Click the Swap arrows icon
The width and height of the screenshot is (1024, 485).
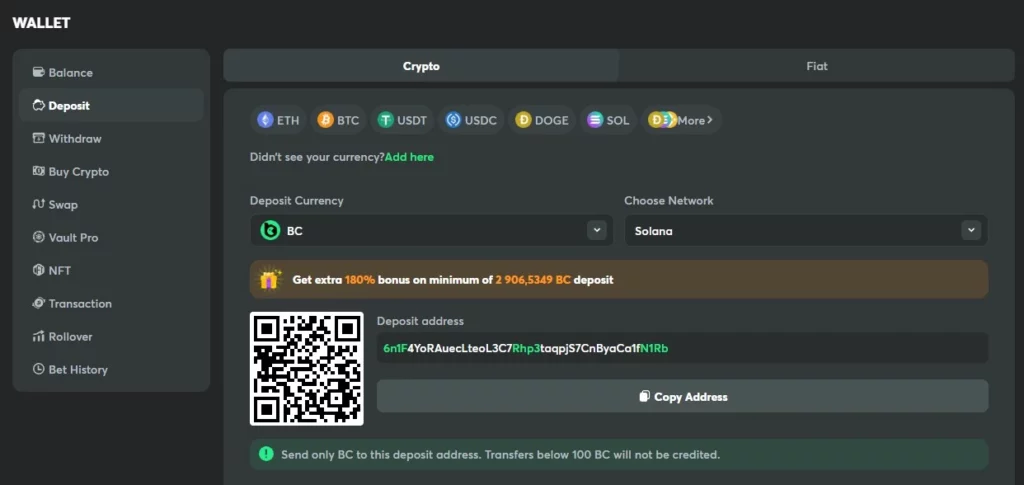[39, 204]
